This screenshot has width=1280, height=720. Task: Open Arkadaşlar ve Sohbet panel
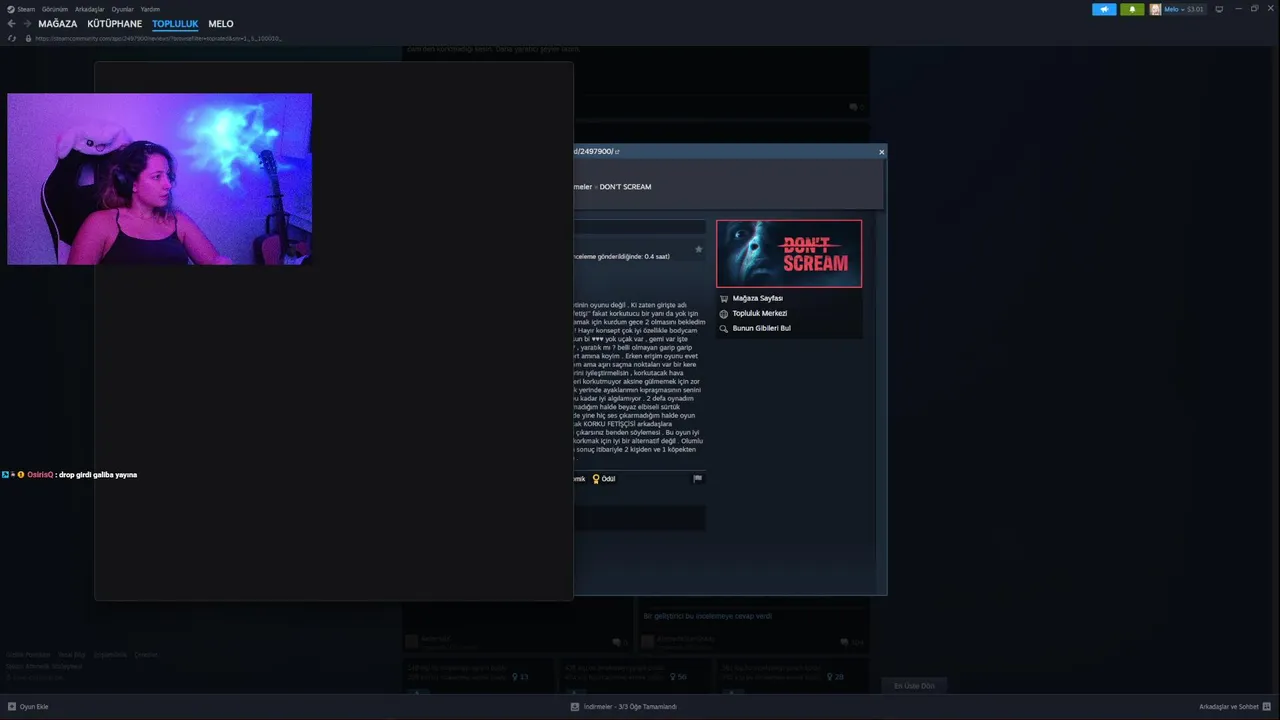pyautogui.click(x=1229, y=707)
